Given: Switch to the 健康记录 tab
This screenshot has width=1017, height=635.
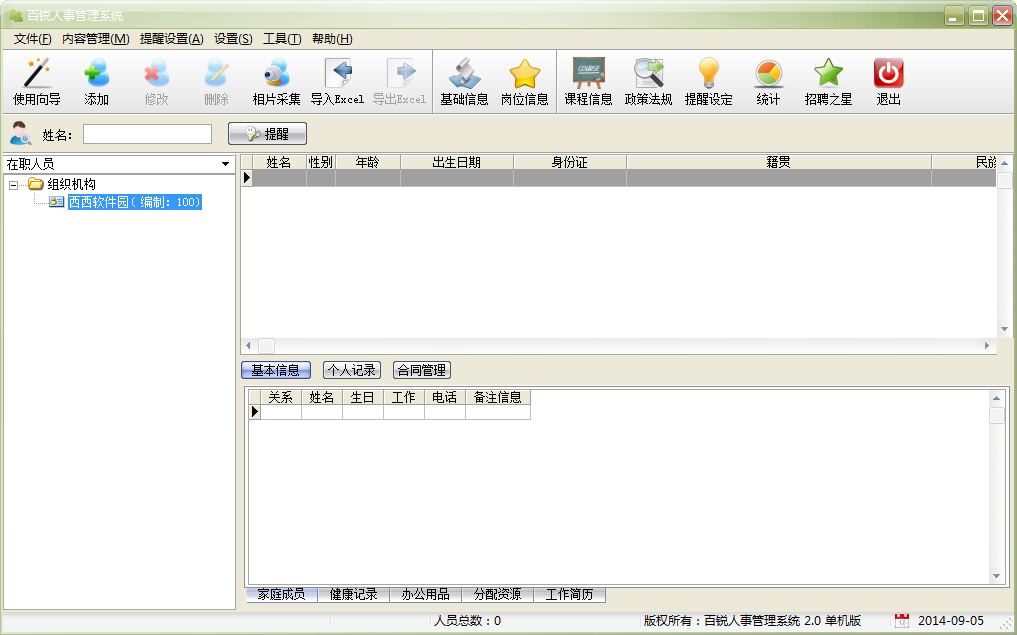Looking at the screenshot, I should pos(353,594).
